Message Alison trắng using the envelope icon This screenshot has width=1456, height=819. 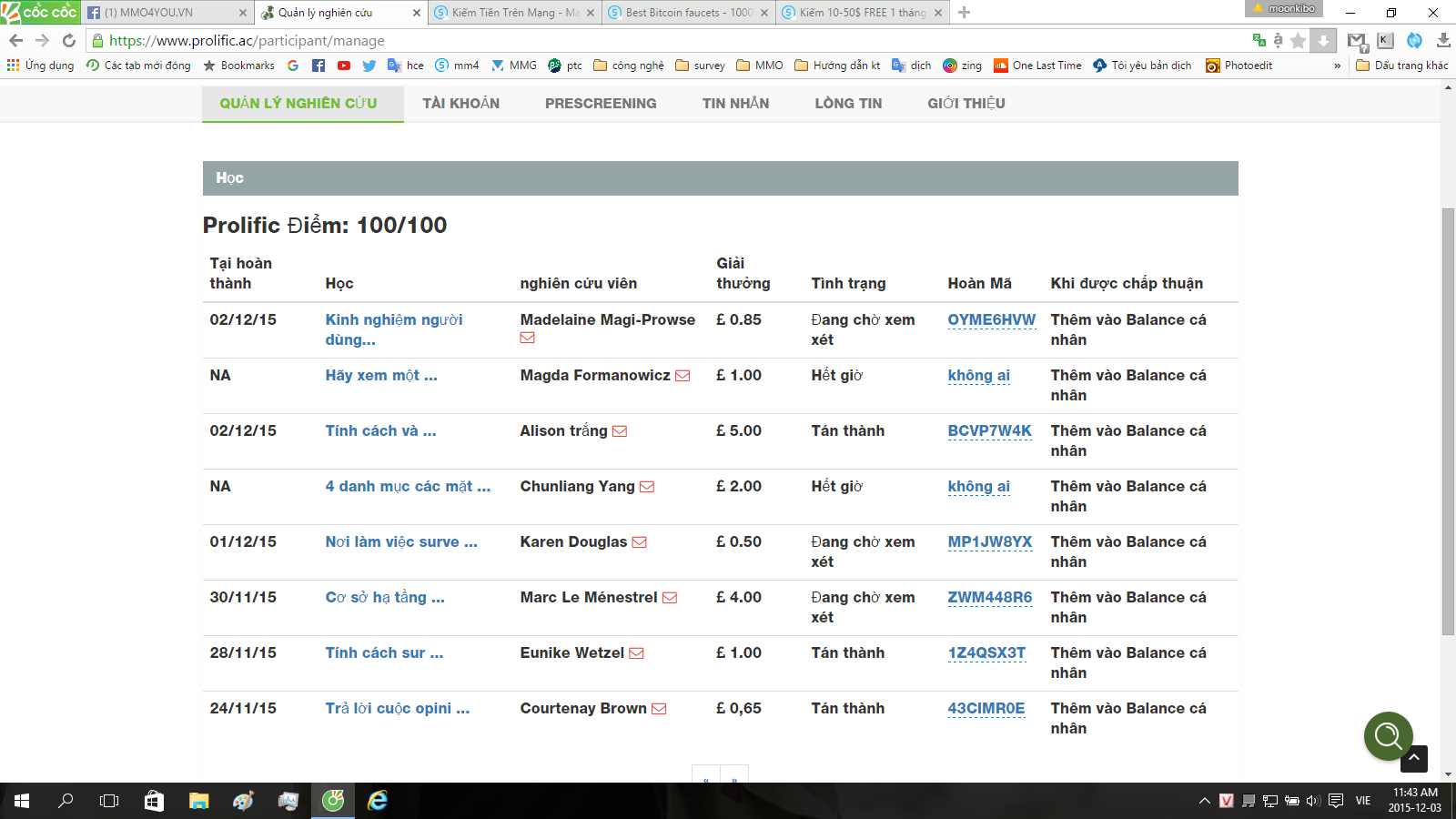coord(620,431)
